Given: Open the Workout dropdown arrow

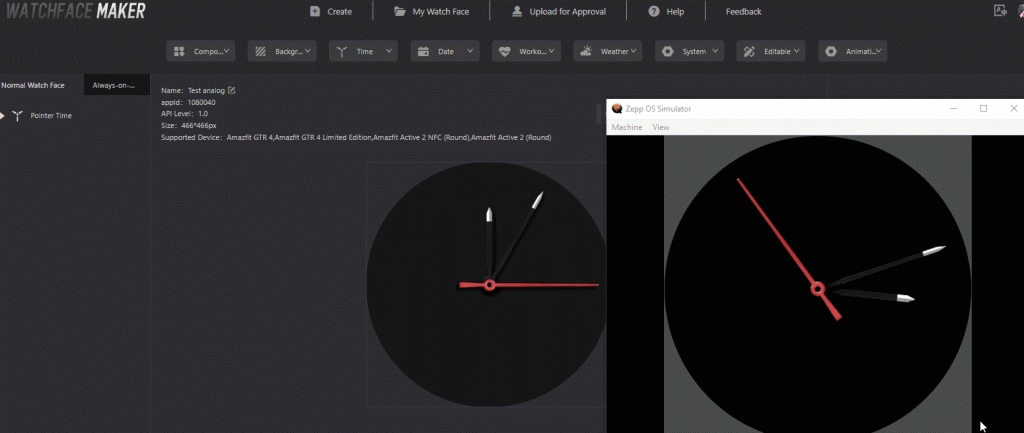Looking at the screenshot, I should (x=552, y=50).
